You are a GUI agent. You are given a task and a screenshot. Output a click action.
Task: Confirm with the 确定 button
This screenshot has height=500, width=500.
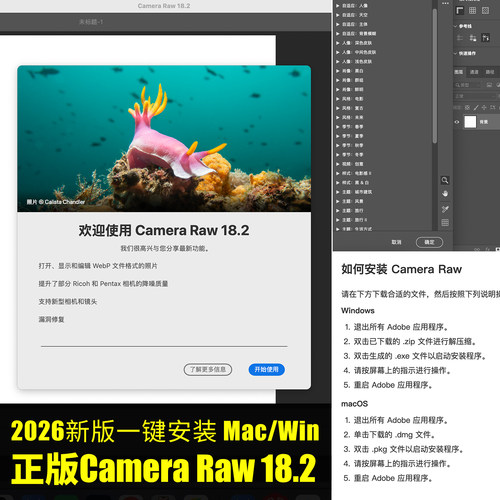[429, 242]
